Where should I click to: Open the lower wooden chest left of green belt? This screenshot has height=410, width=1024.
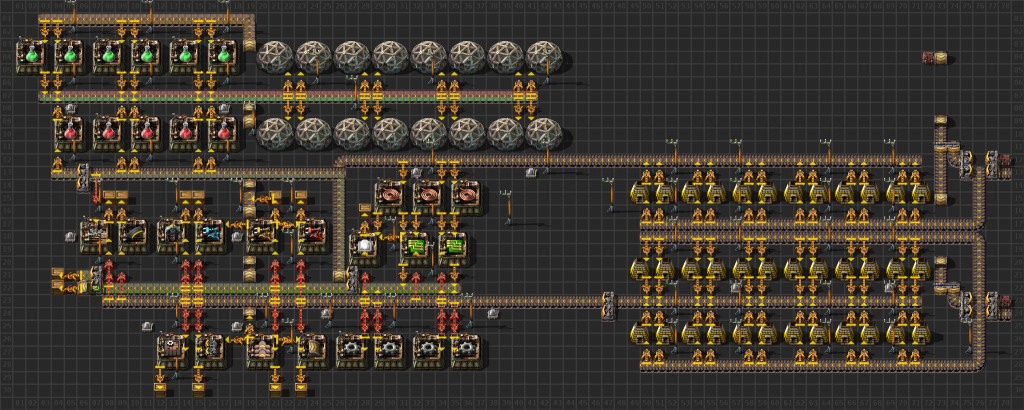57,287
